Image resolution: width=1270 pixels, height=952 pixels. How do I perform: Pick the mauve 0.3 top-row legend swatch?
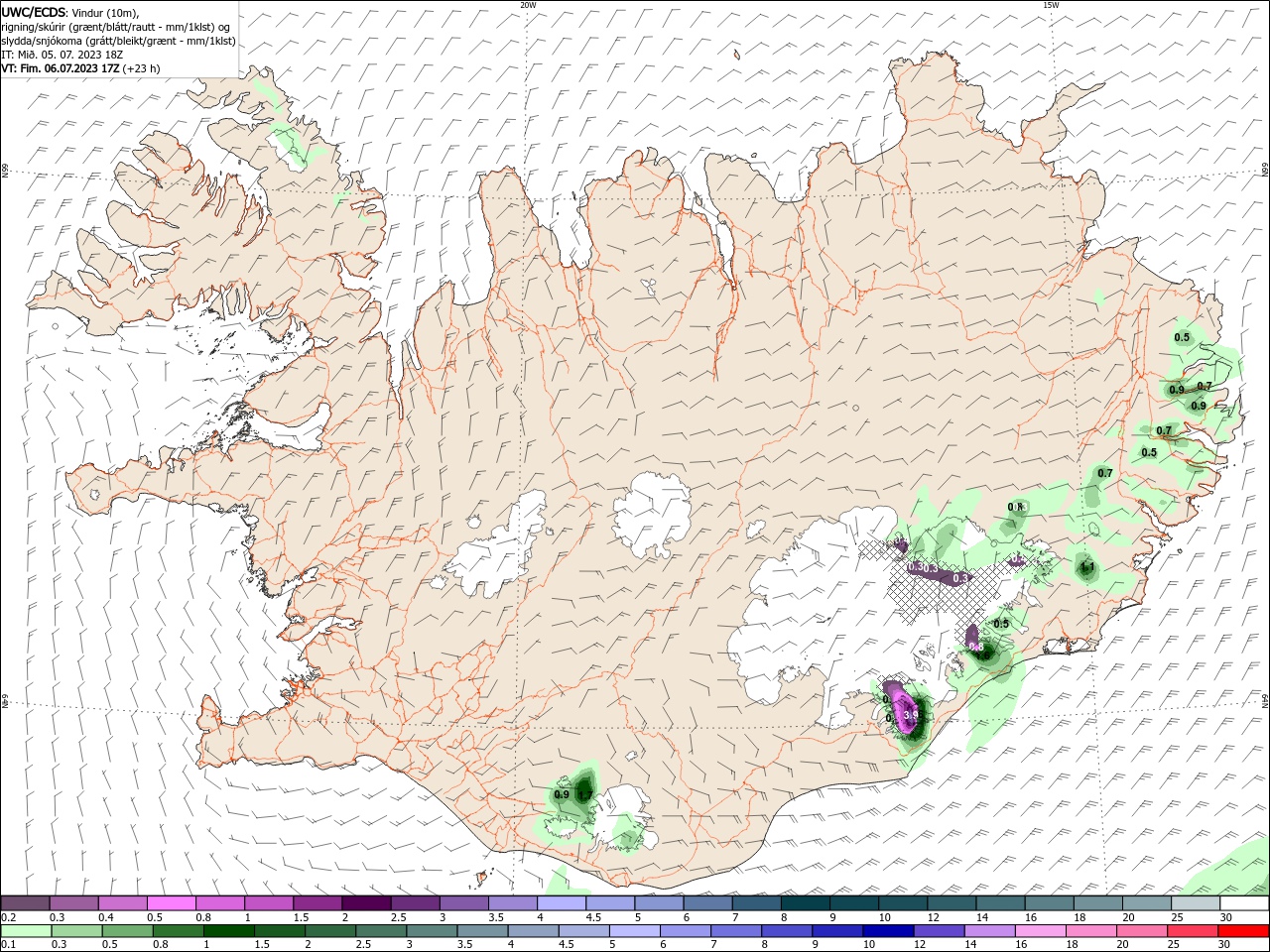click(74, 903)
